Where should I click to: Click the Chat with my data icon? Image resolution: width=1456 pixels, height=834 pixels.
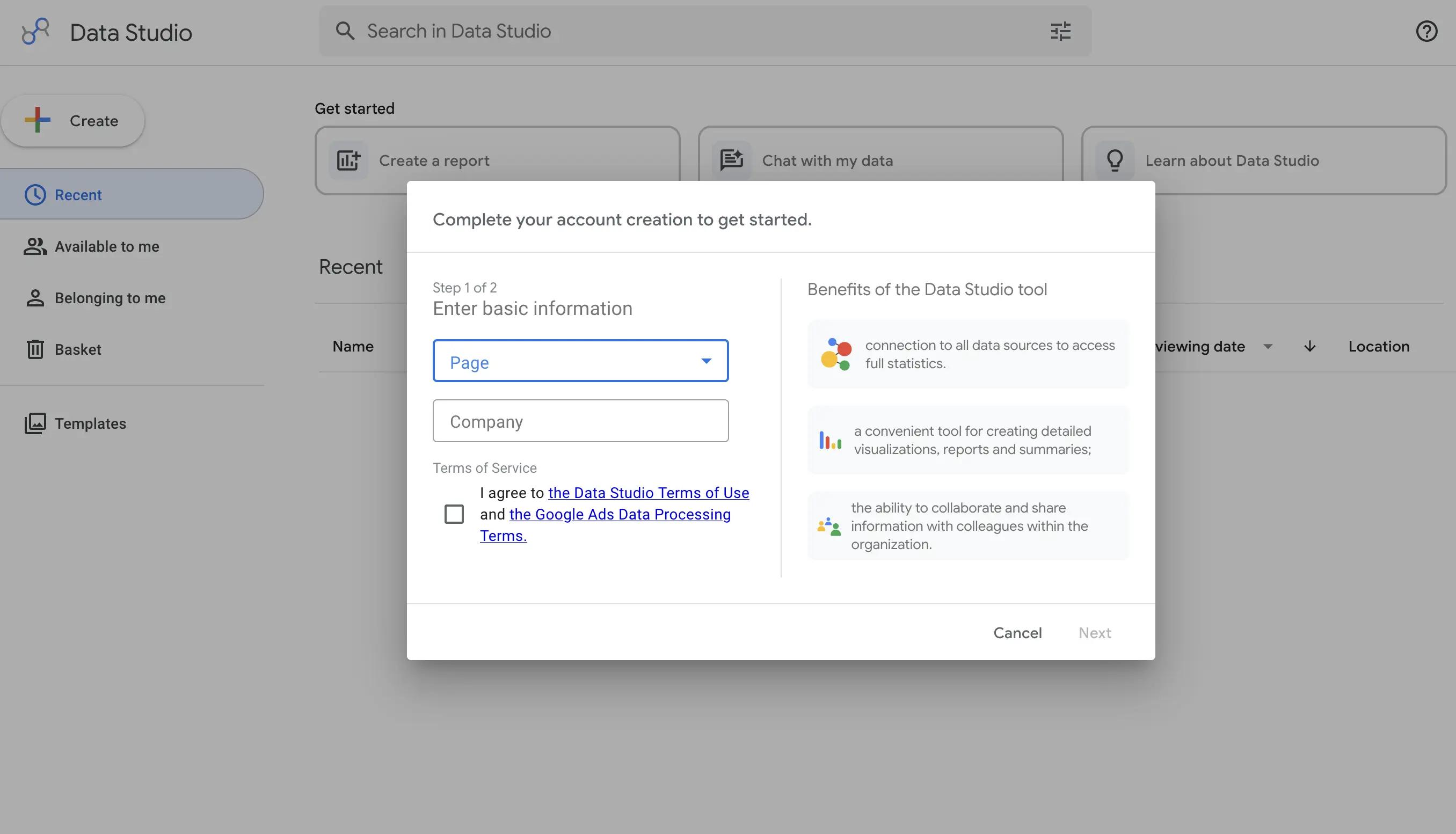731,160
